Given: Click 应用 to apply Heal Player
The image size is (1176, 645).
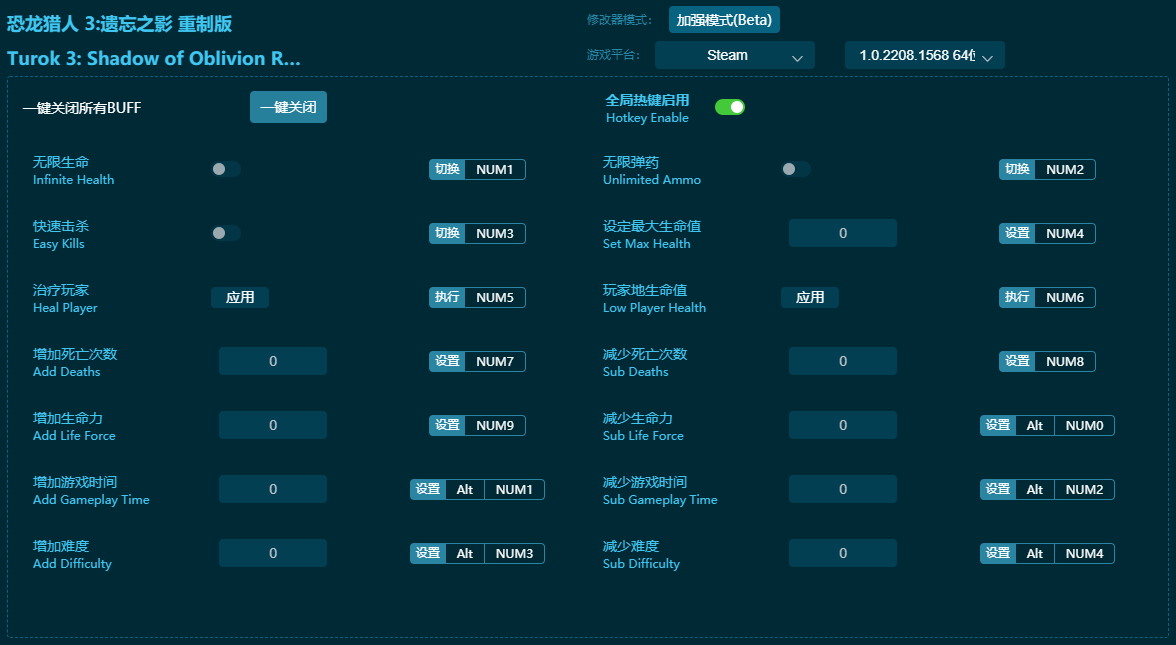Looking at the screenshot, I should 240,297.
